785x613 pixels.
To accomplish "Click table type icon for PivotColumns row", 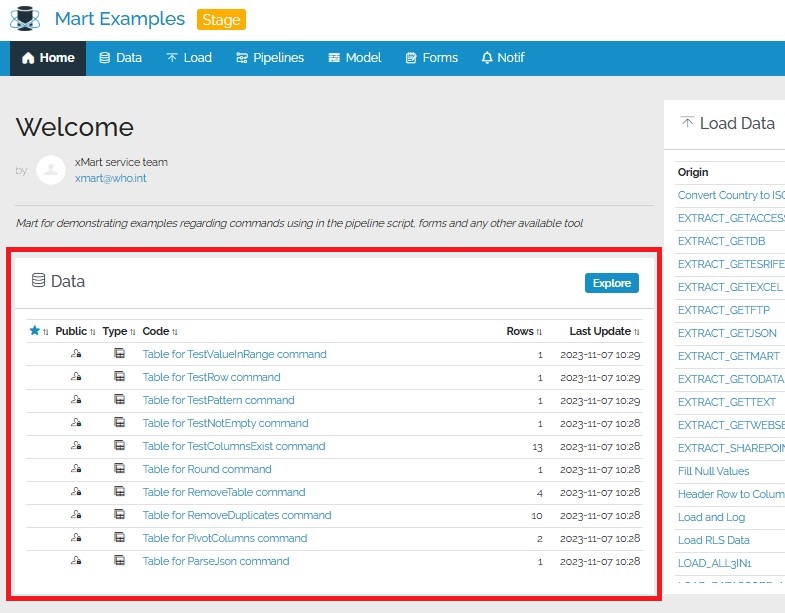I will click(120, 537).
